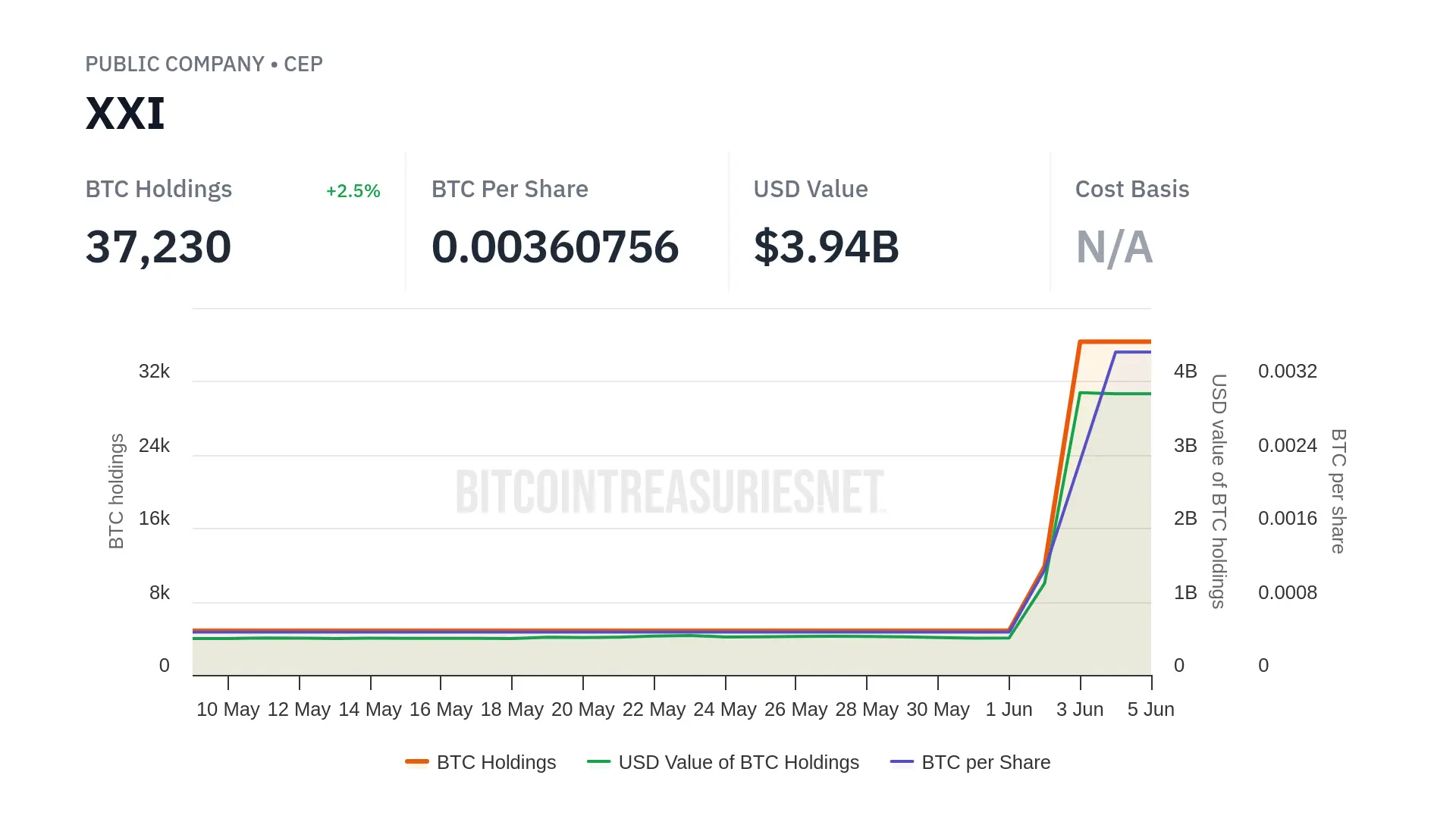The image size is (1456, 819).
Task: Click the purple BTC per Share legend swatch
Action: coord(902,761)
